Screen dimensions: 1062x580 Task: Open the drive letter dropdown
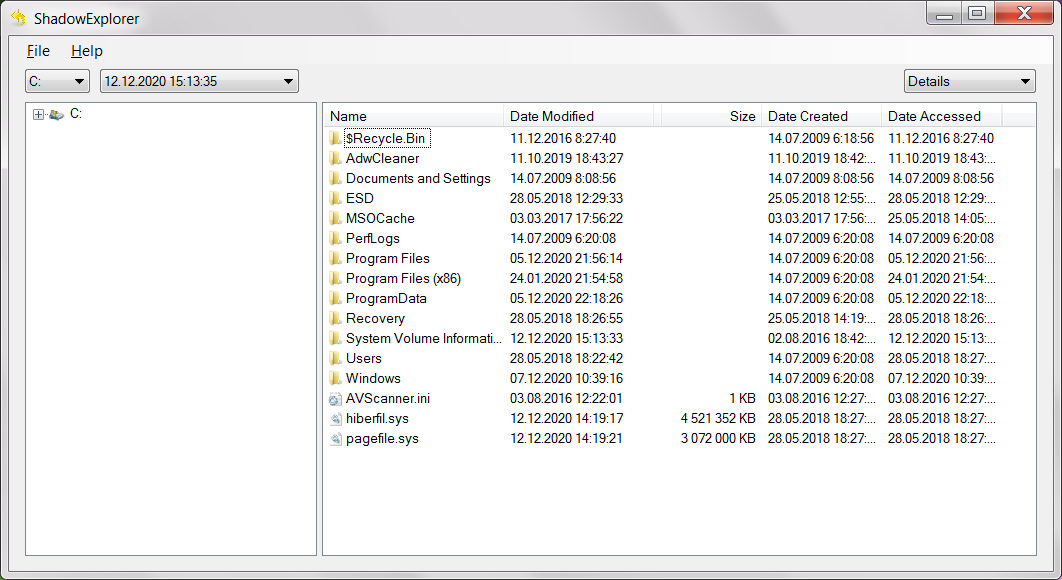(57, 81)
